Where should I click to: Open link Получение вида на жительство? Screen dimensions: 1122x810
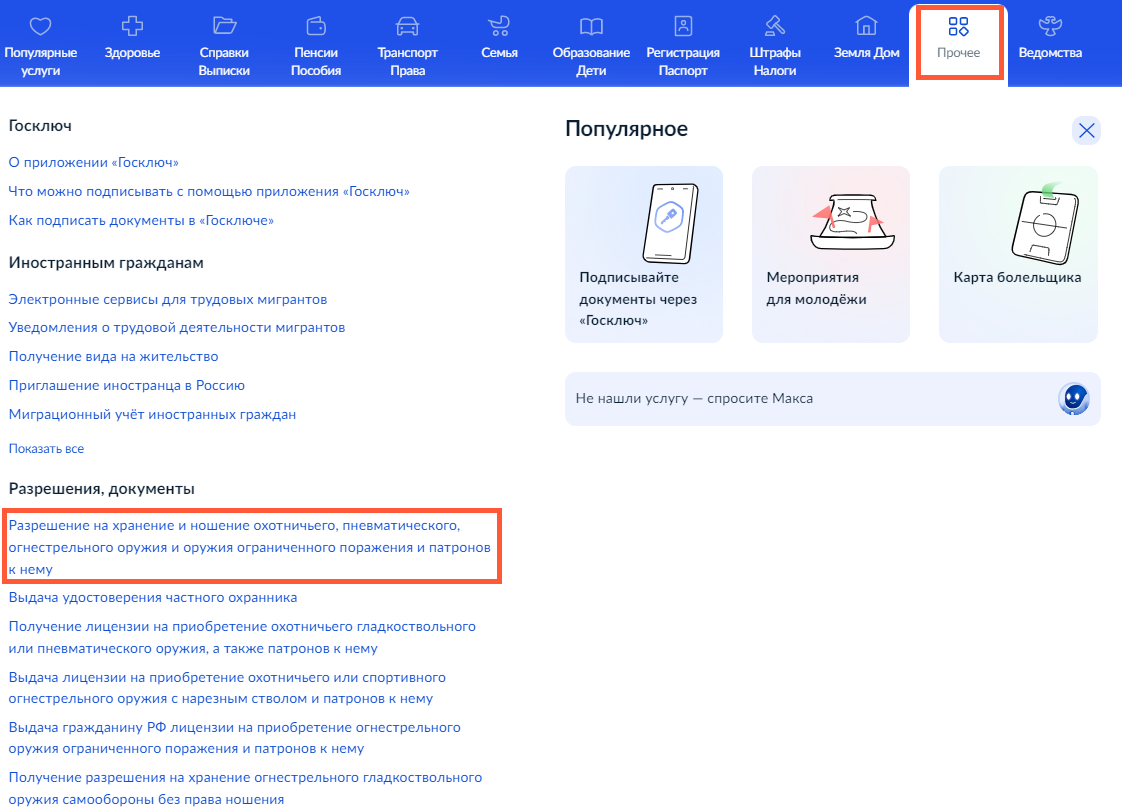113,356
